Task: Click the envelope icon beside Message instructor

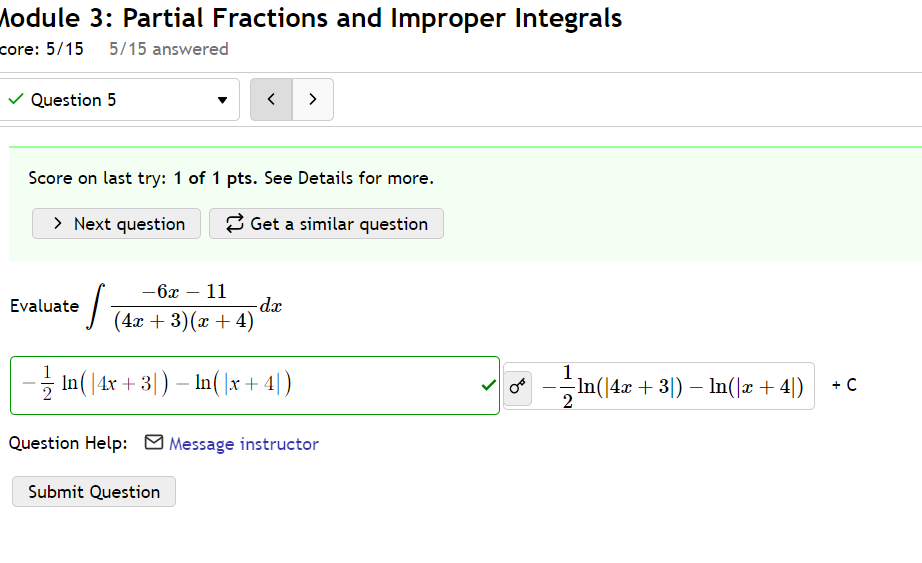Action: coord(153,442)
